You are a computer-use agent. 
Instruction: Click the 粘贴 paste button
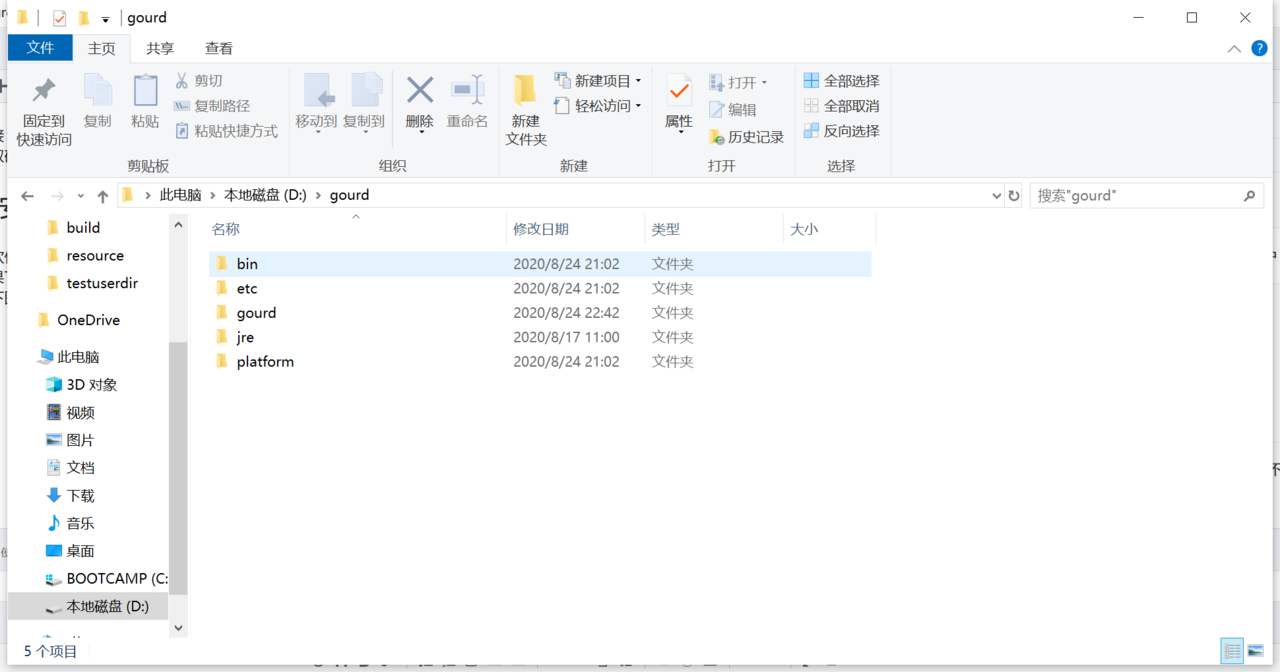coord(145,102)
